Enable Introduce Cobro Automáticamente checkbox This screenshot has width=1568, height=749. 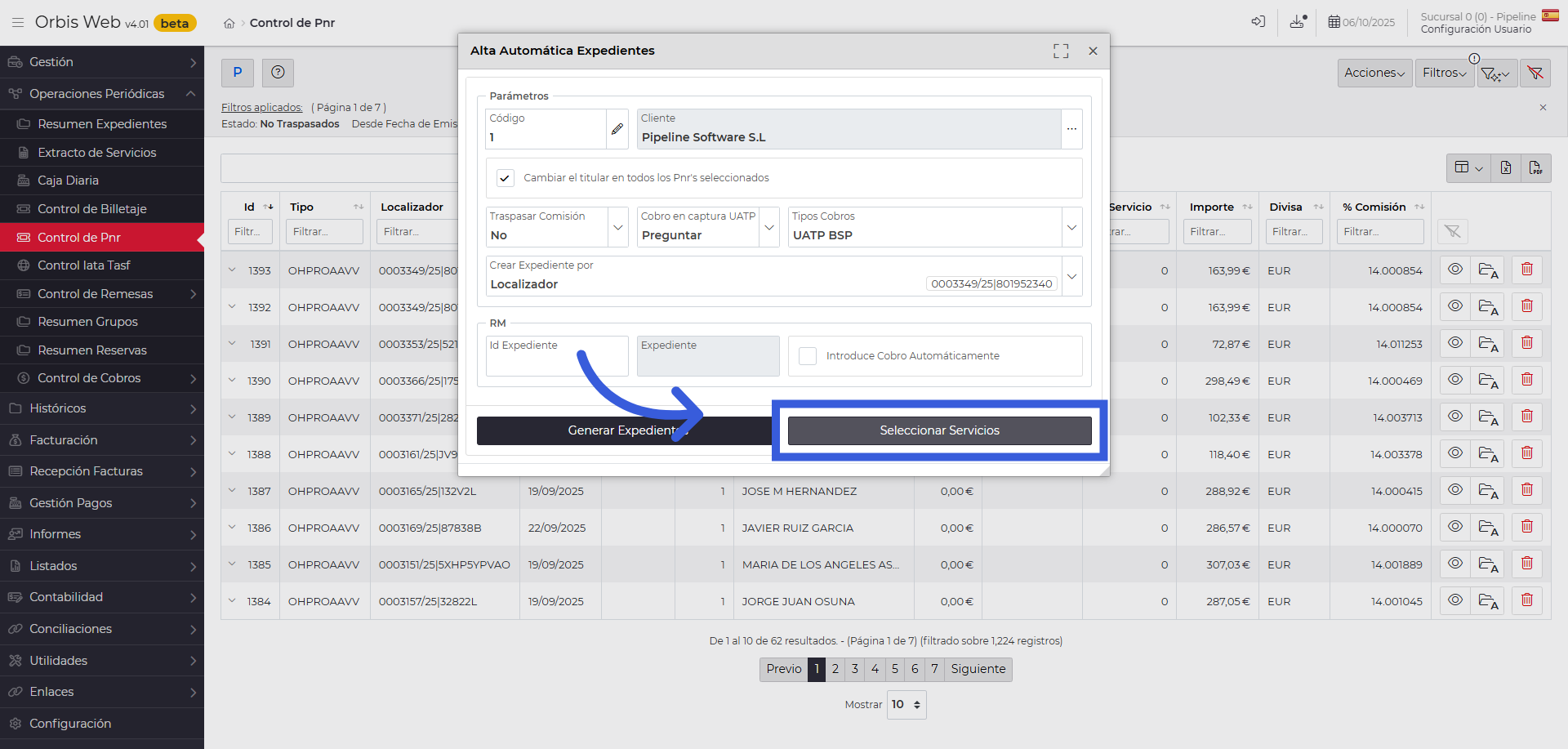(x=808, y=356)
